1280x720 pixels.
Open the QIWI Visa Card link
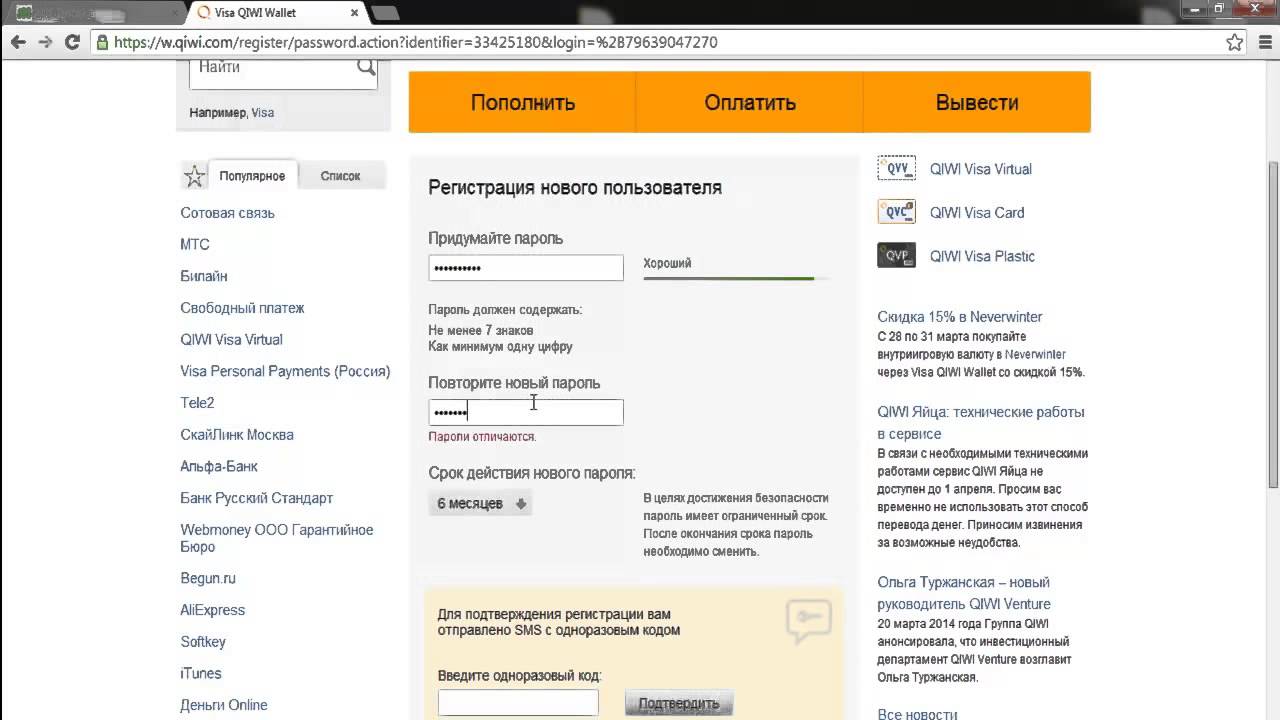(977, 212)
